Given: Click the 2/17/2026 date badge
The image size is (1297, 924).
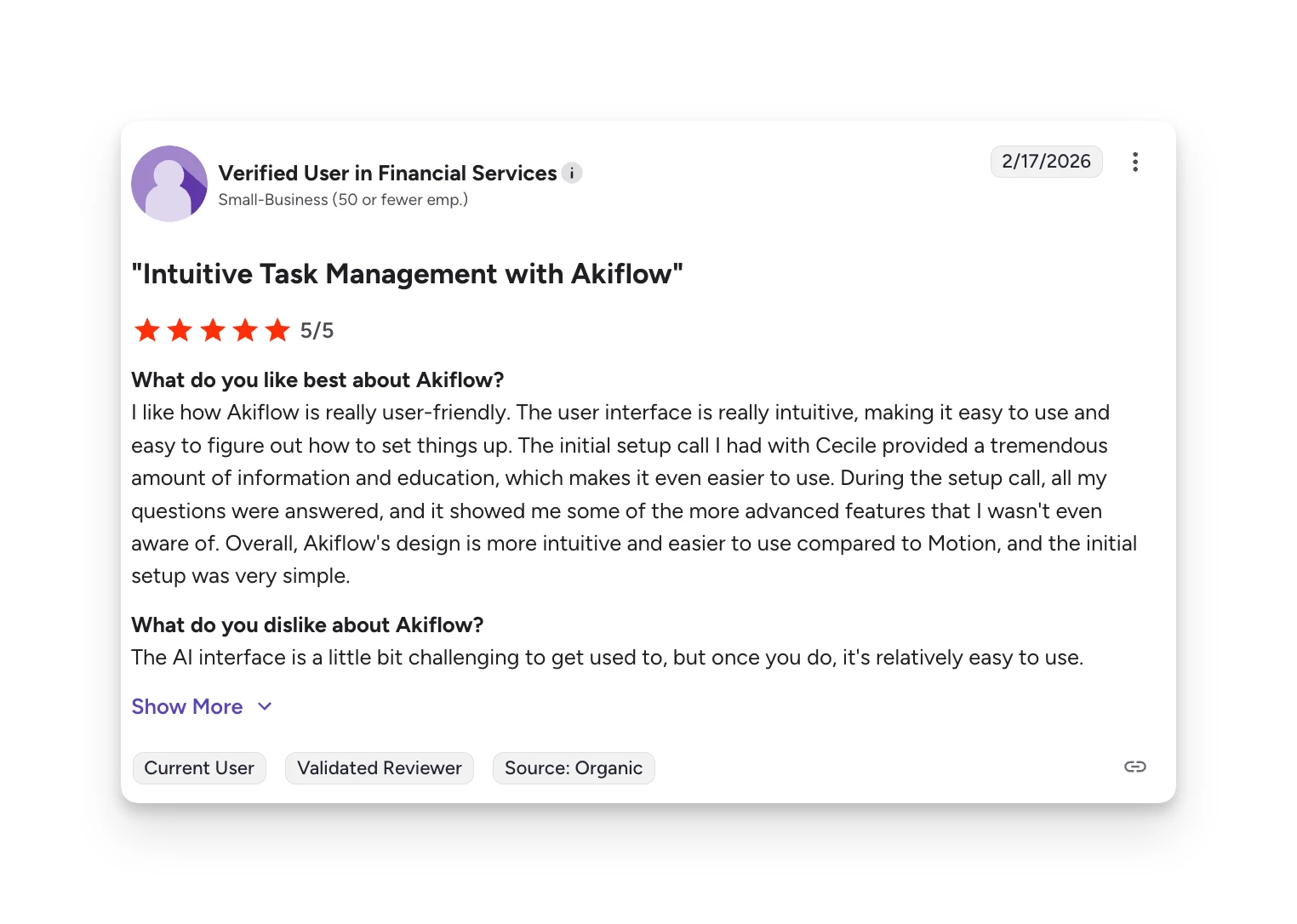Looking at the screenshot, I should (1046, 162).
